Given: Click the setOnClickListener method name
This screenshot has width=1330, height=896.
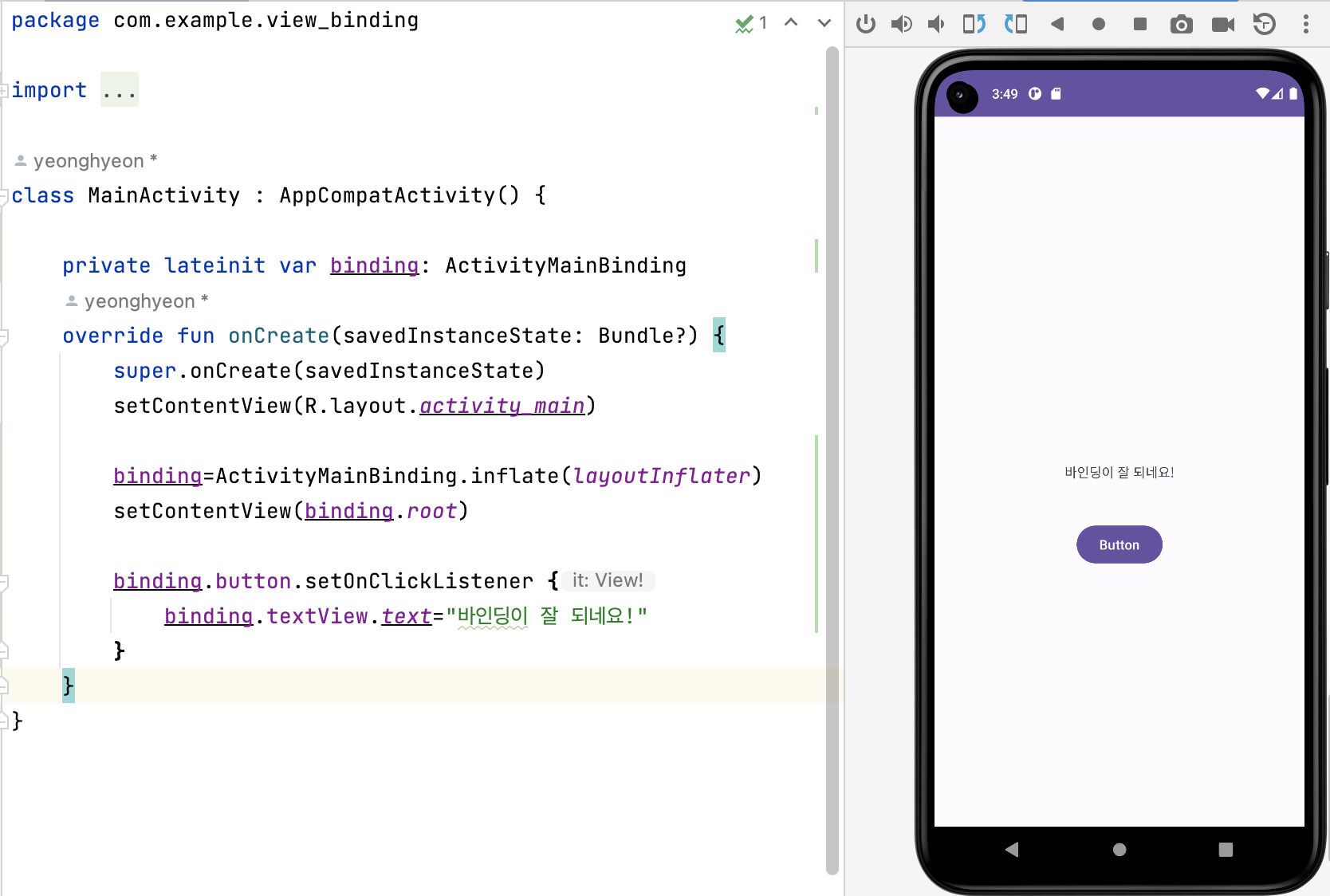Looking at the screenshot, I should [x=419, y=581].
